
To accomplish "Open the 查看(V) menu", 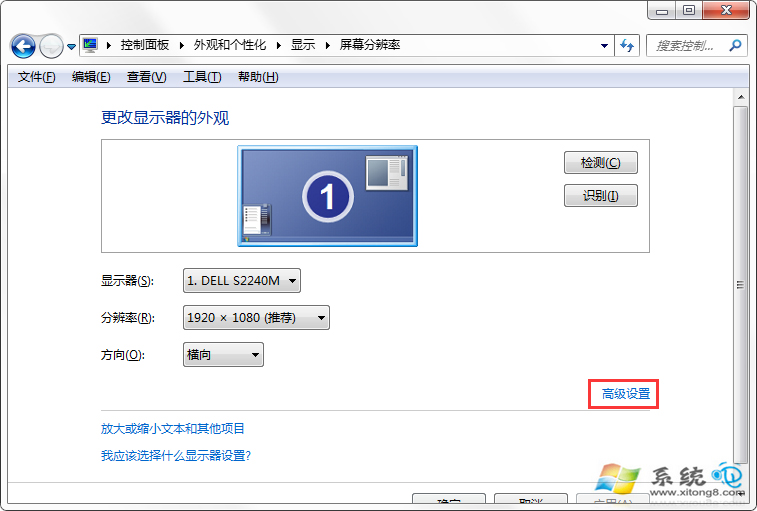I will (x=146, y=77).
